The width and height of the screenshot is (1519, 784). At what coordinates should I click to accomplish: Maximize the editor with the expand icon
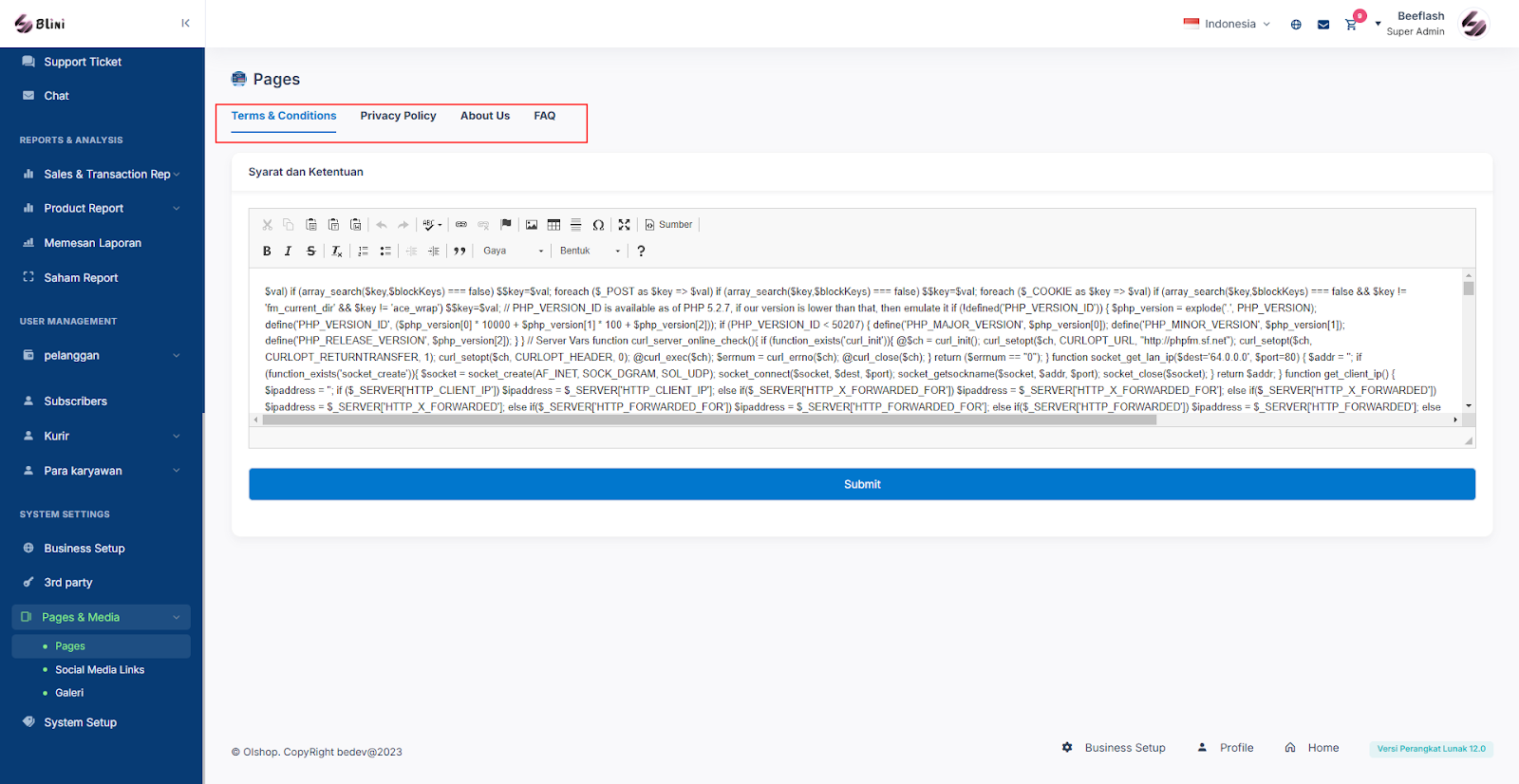click(624, 225)
